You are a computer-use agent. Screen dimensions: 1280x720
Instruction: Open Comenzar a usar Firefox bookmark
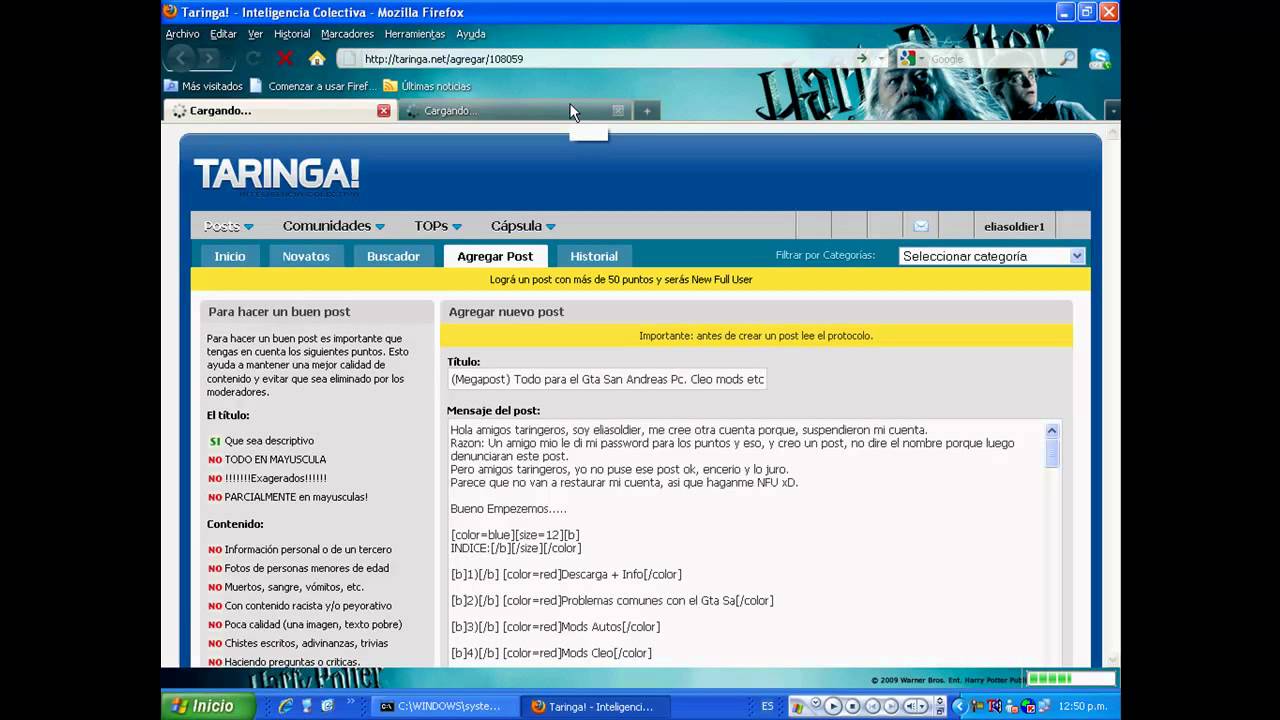314,86
